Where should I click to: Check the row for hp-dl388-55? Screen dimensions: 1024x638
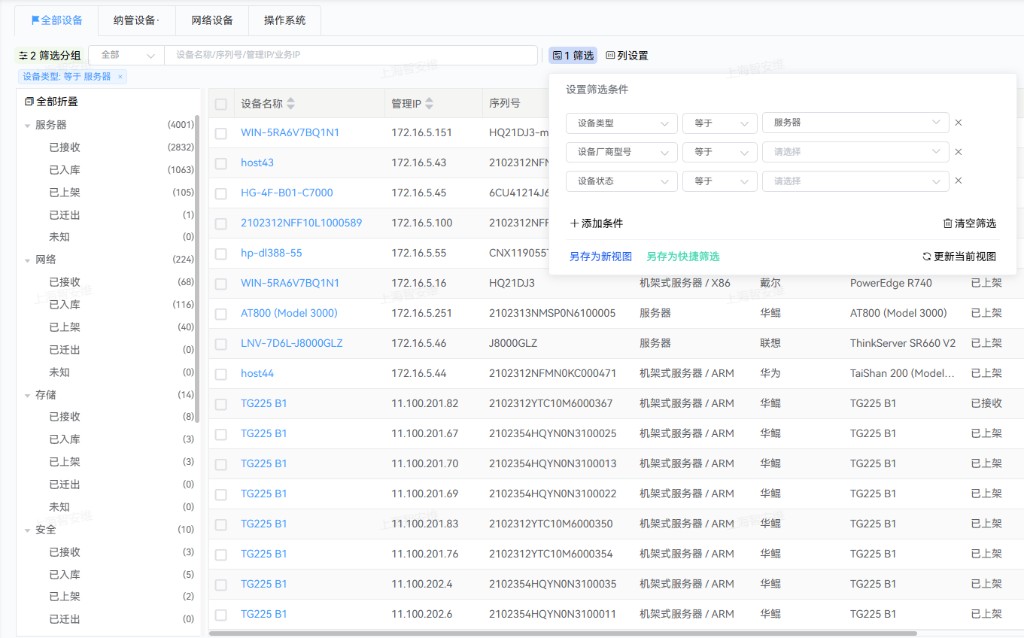221,253
